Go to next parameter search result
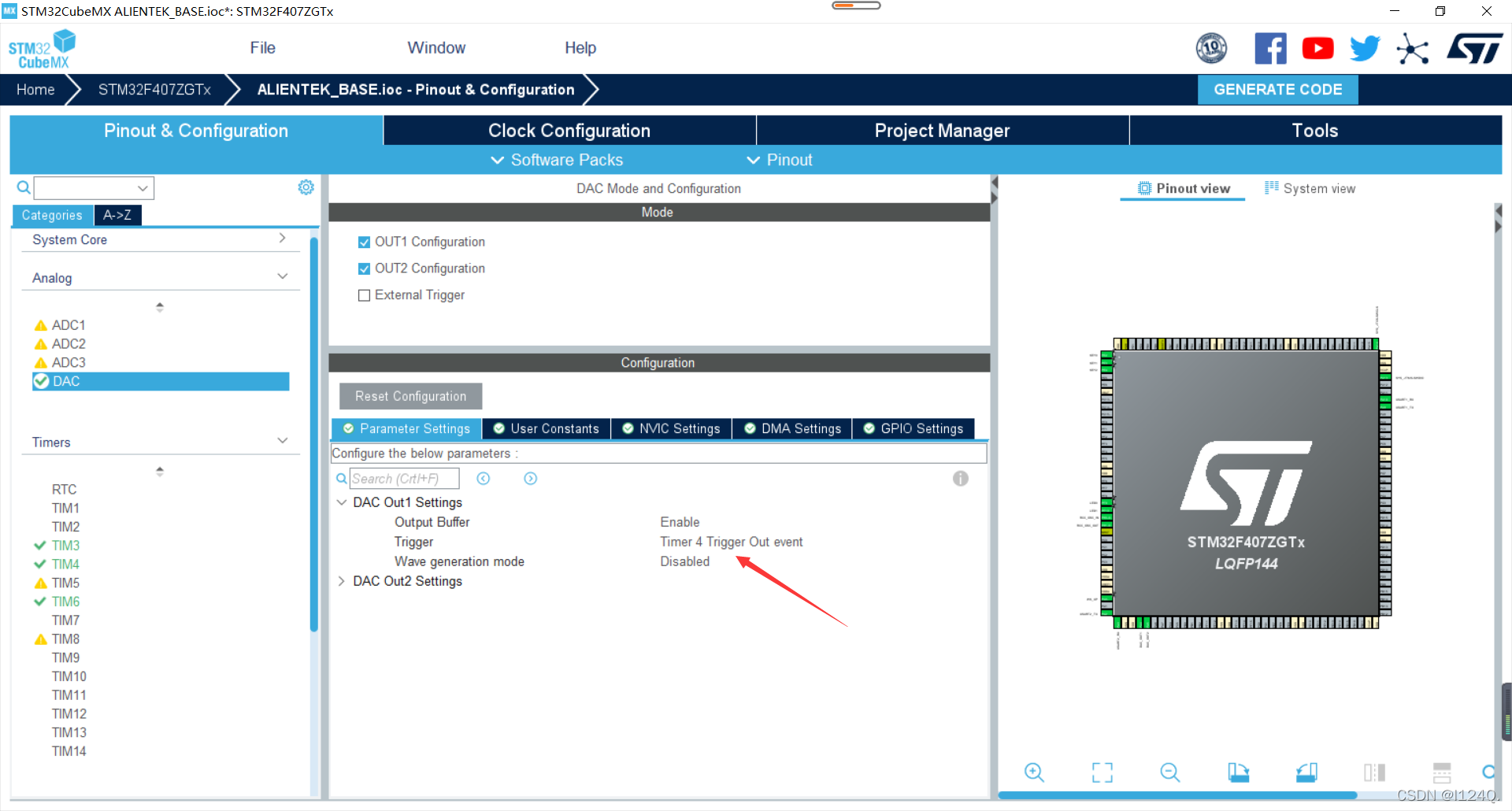 tap(531, 479)
